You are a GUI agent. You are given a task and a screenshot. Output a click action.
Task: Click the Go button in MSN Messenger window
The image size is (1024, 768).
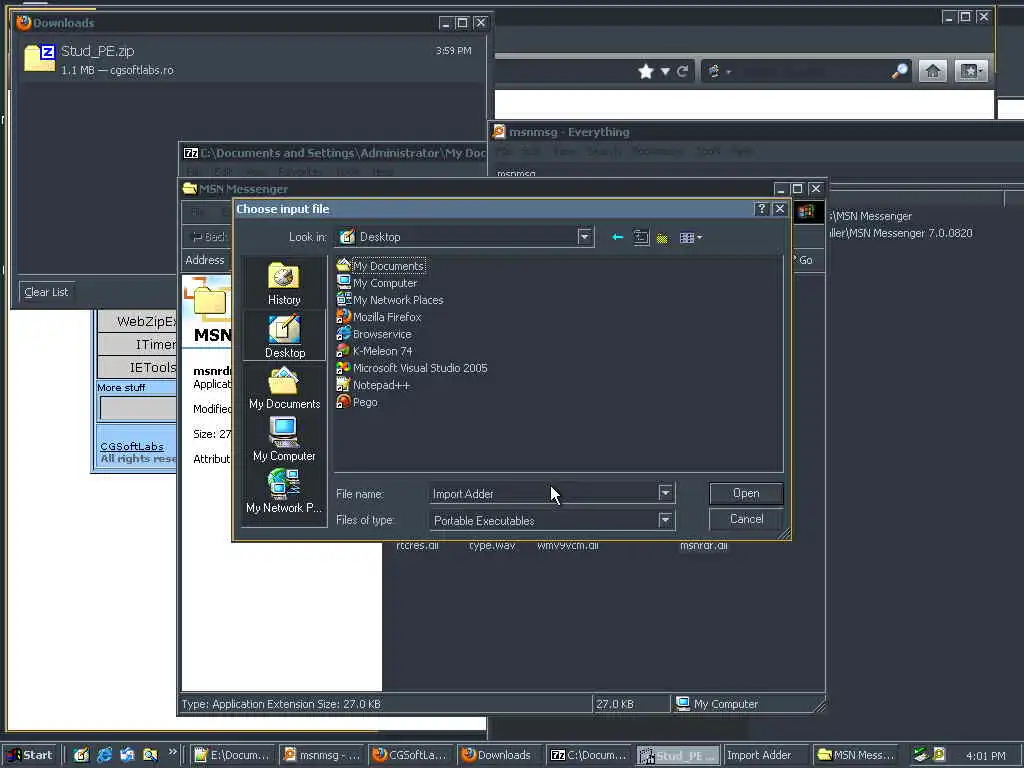(805, 260)
